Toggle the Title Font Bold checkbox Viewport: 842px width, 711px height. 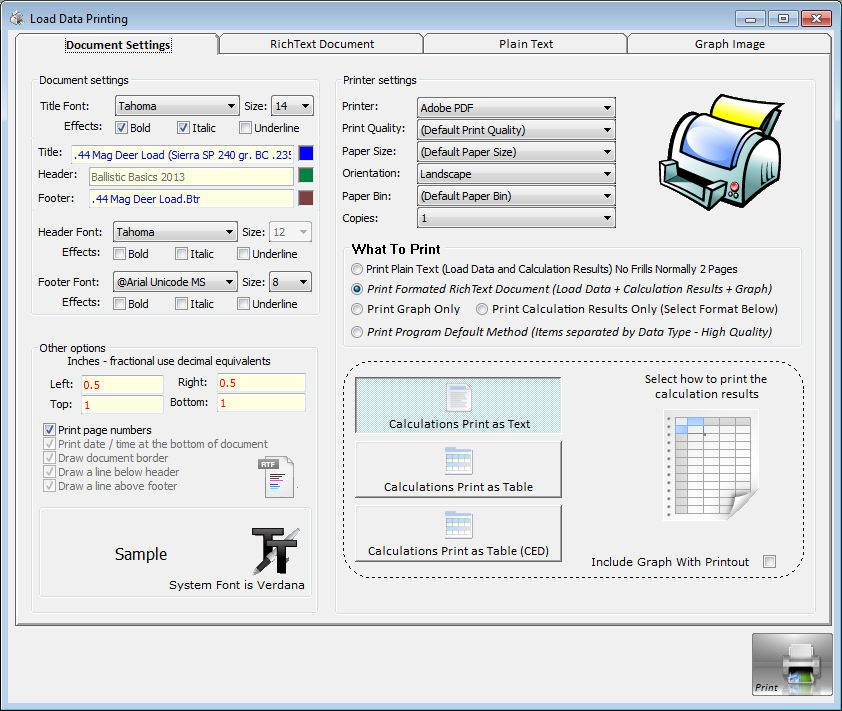(121, 128)
